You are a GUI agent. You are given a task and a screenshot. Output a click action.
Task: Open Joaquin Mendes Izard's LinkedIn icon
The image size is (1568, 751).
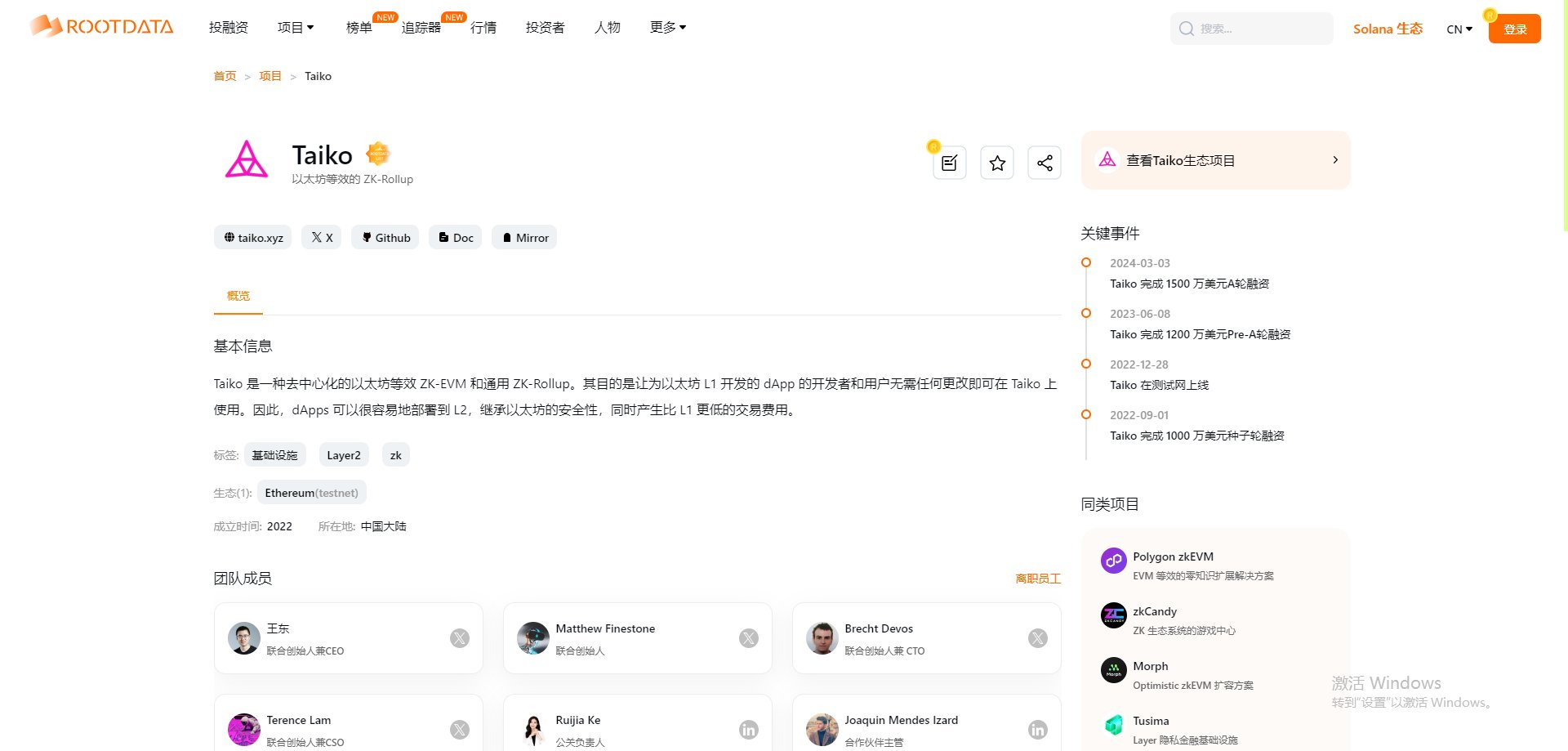(1038, 730)
